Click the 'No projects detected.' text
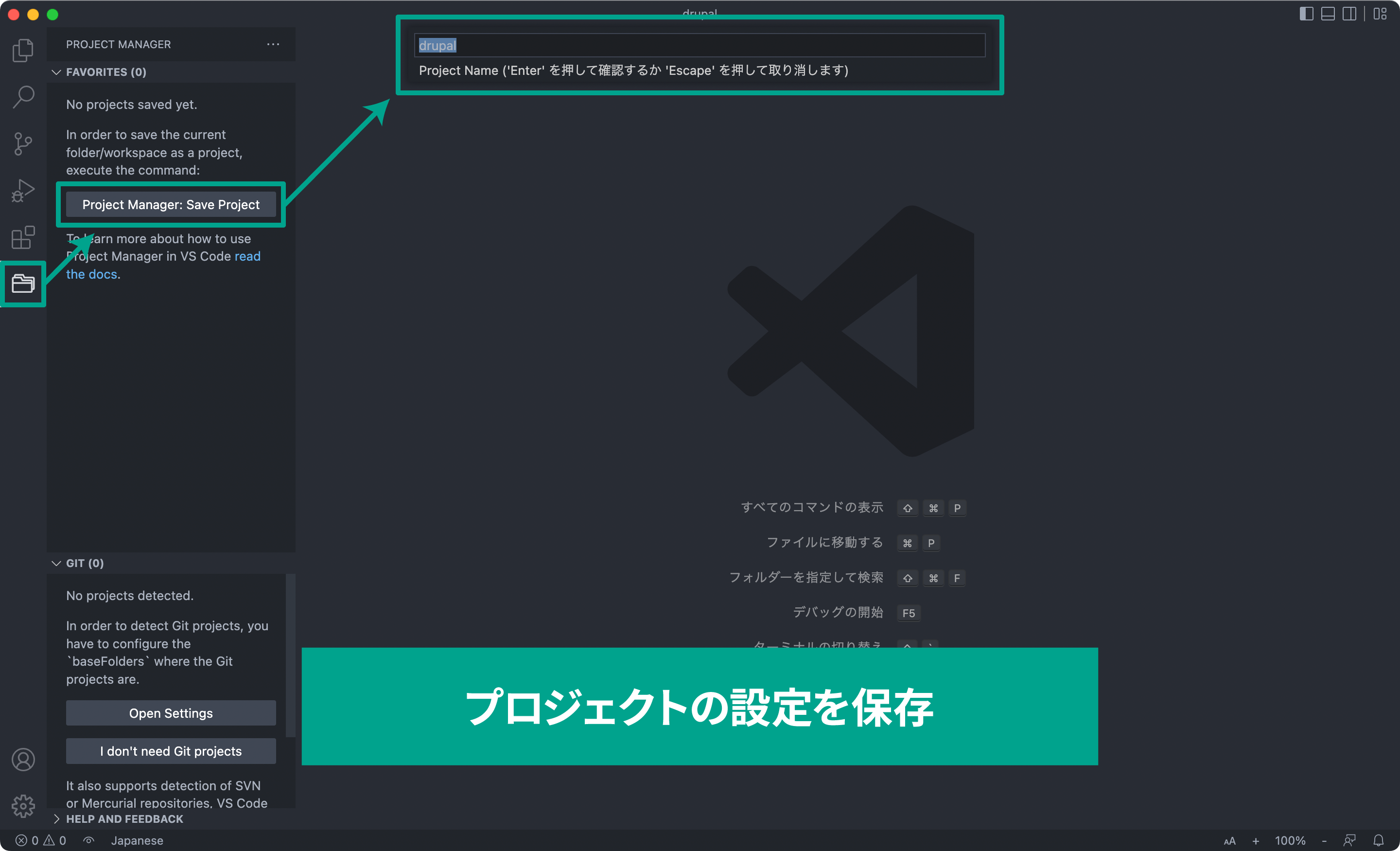 click(129, 595)
